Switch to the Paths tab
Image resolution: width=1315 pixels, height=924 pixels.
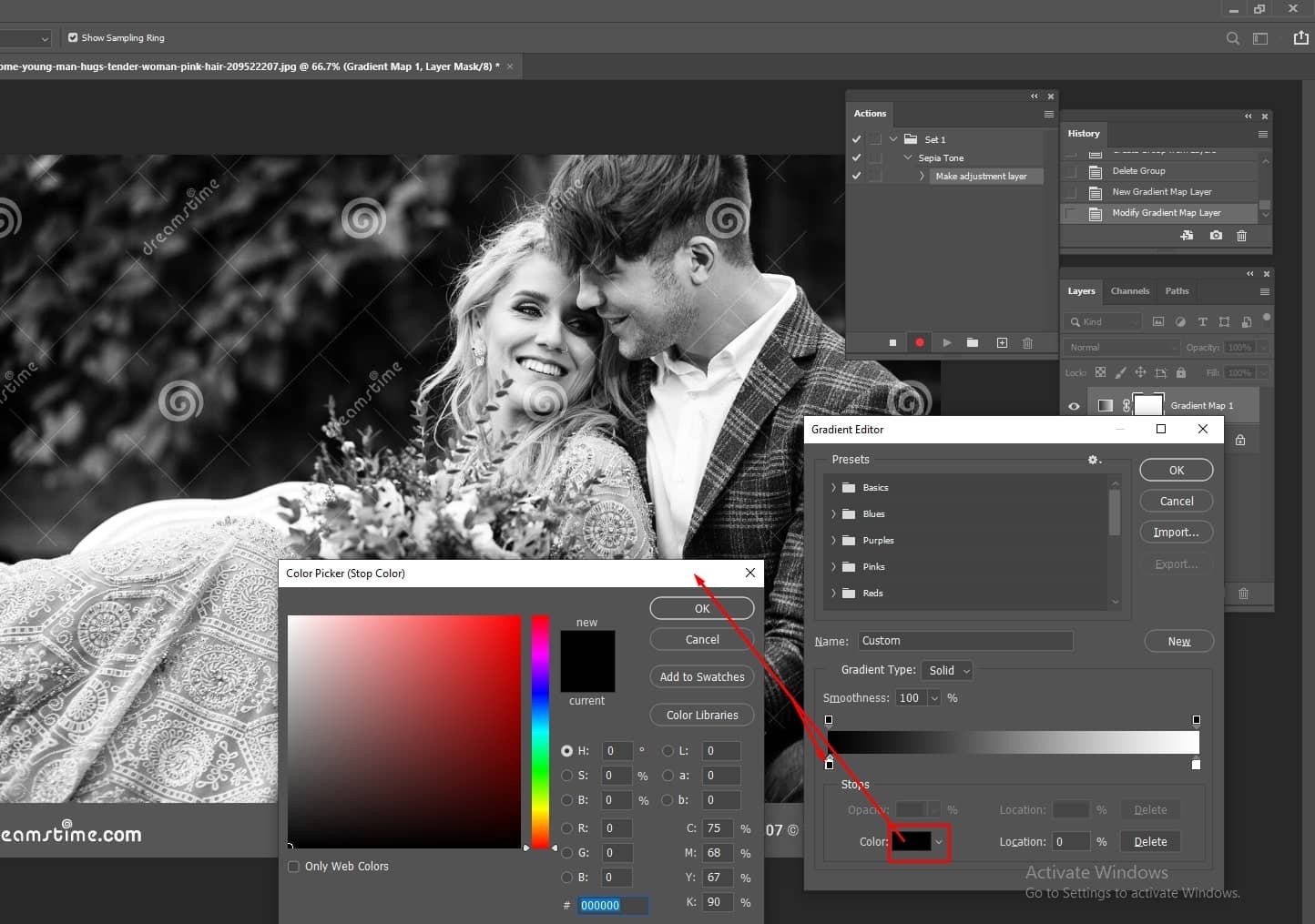coord(1177,291)
